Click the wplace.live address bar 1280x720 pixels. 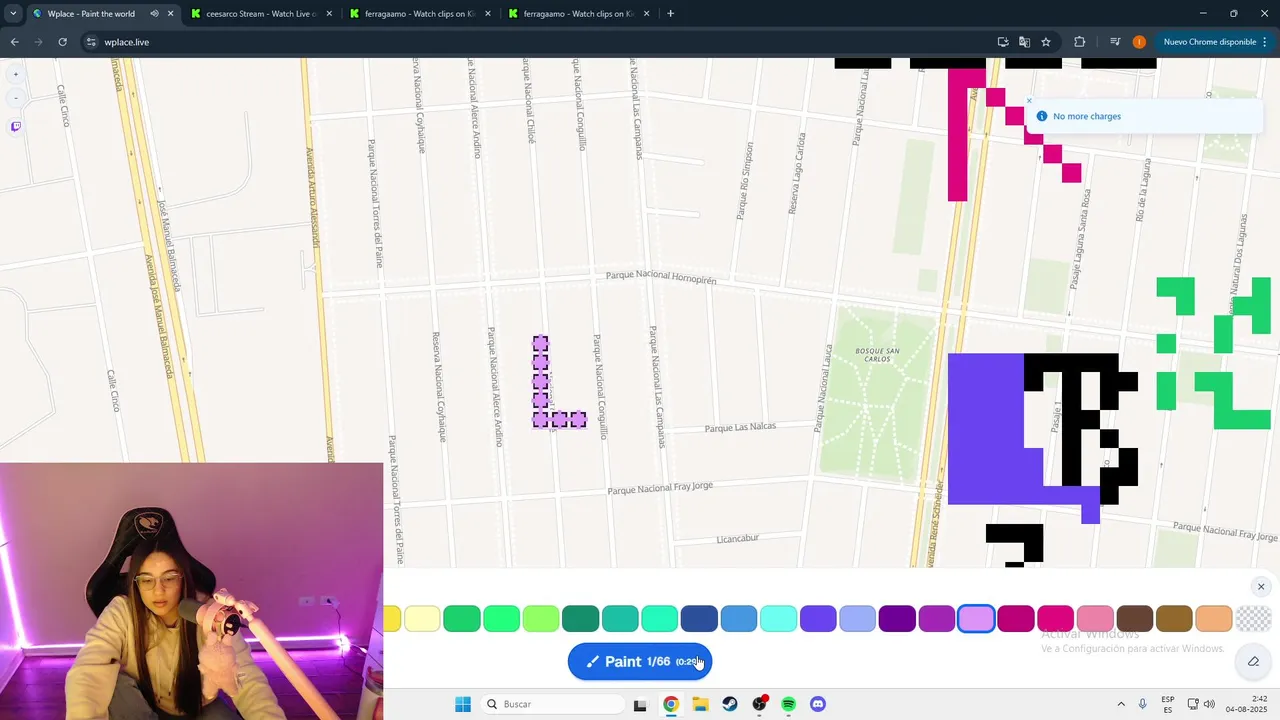pos(540,42)
